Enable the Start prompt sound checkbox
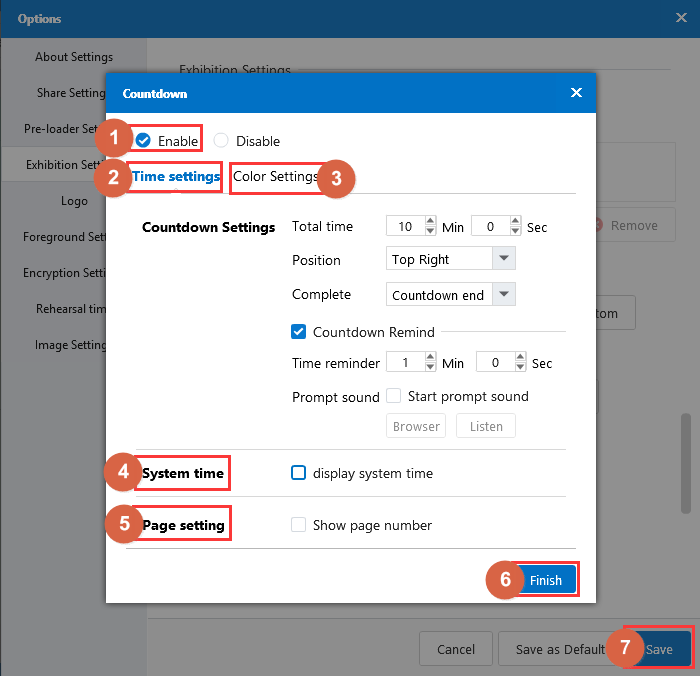700x676 pixels. [x=393, y=396]
